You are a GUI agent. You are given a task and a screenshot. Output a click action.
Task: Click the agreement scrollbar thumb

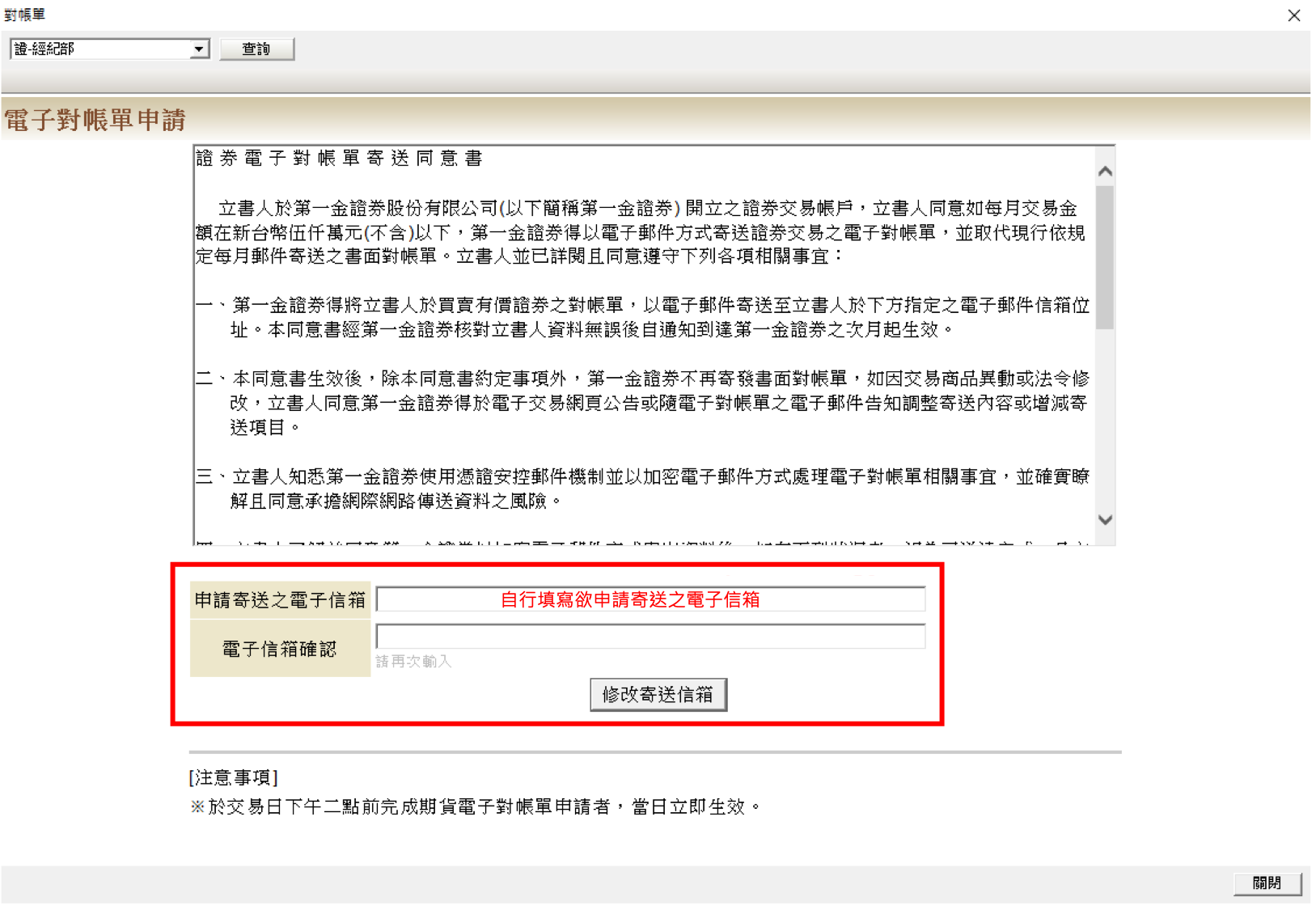1105,256
